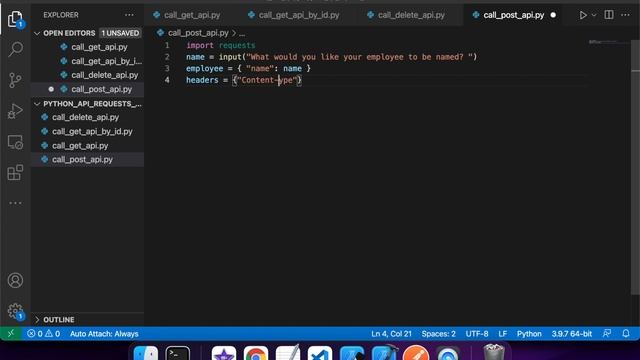Click Ln 4, Col 21 in status bar
Viewport: 640px width, 360px height.
tap(391, 333)
